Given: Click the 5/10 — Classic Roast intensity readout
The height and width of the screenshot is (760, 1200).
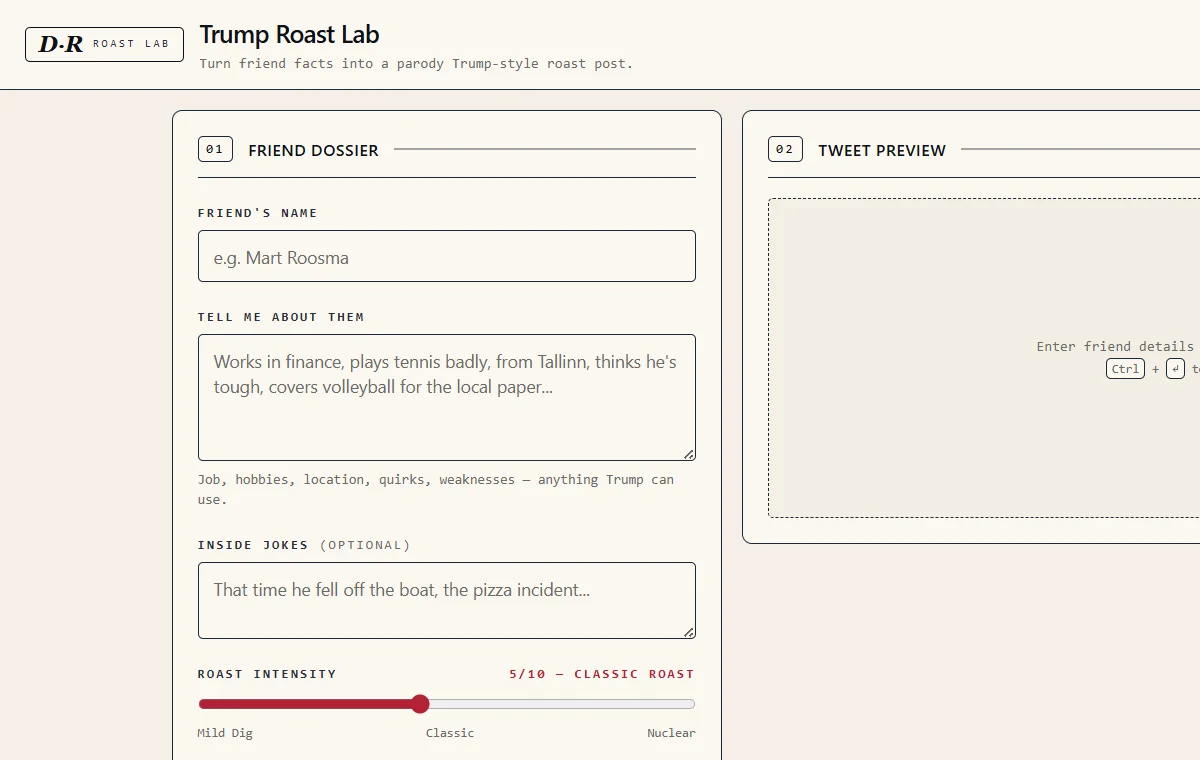Looking at the screenshot, I should pos(601,674).
